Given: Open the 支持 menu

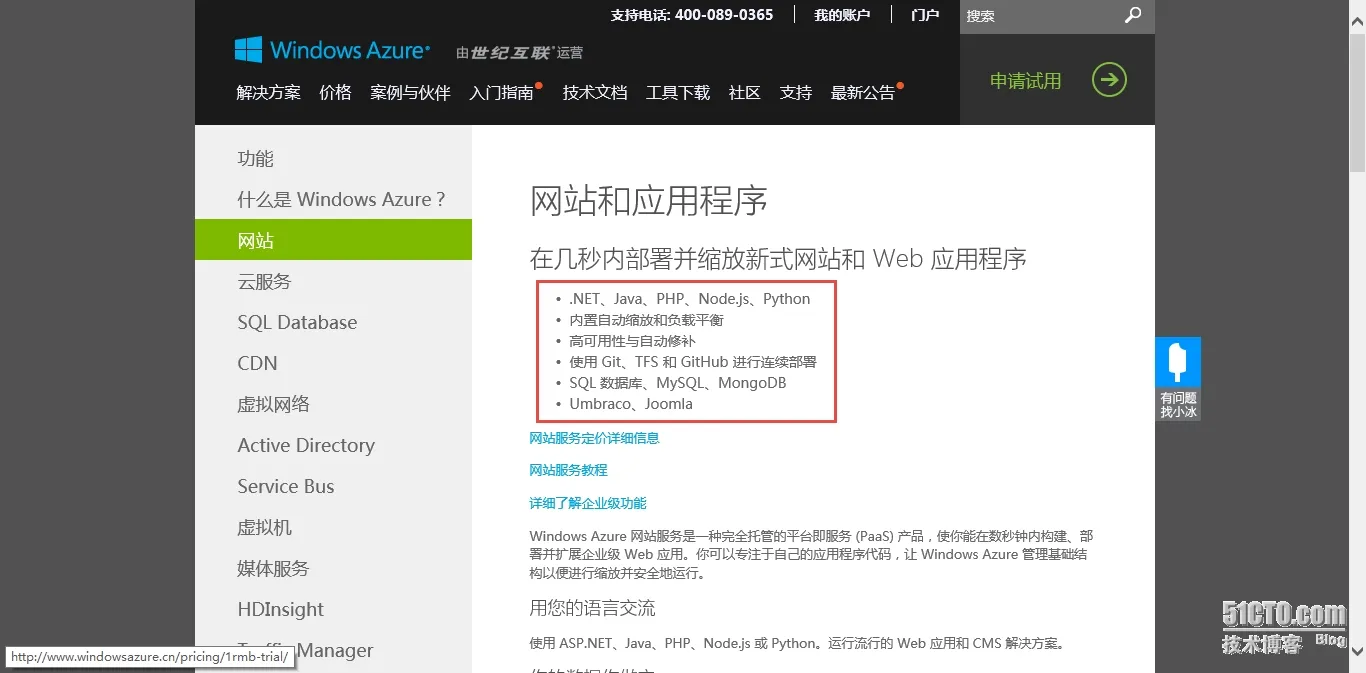Looking at the screenshot, I should (796, 92).
